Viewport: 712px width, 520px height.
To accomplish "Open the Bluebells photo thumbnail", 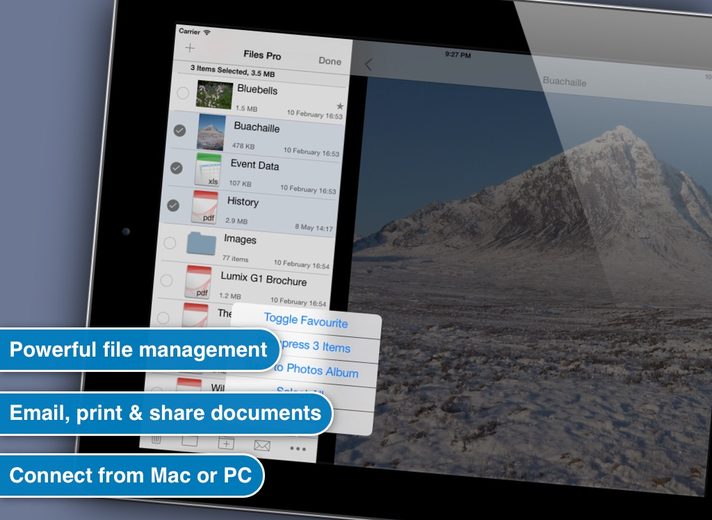I will pos(214,95).
